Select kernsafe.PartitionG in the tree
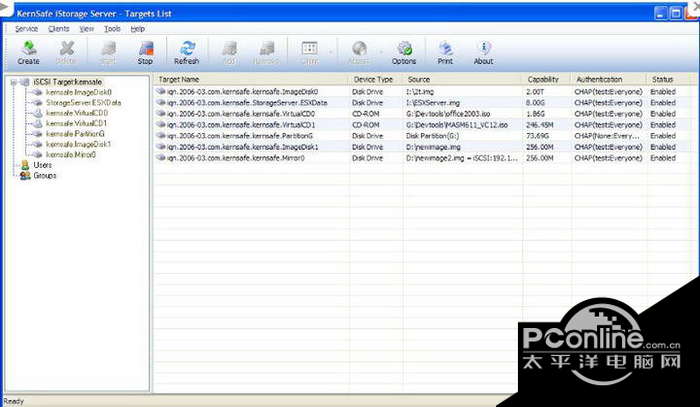Screen dimensions: 700x407 75,134
